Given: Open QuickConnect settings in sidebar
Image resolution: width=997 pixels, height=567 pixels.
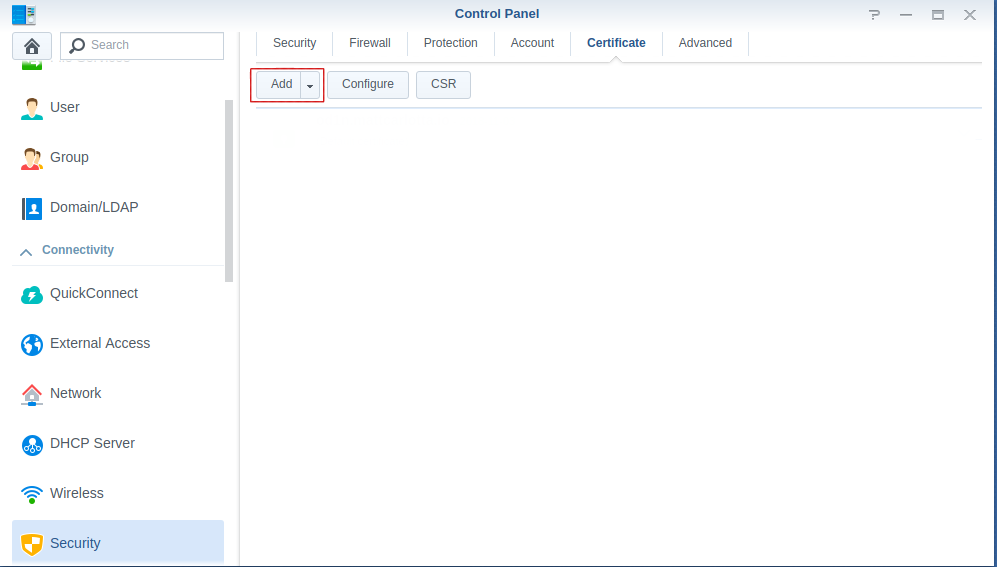Looking at the screenshot, I should [118, 294].
